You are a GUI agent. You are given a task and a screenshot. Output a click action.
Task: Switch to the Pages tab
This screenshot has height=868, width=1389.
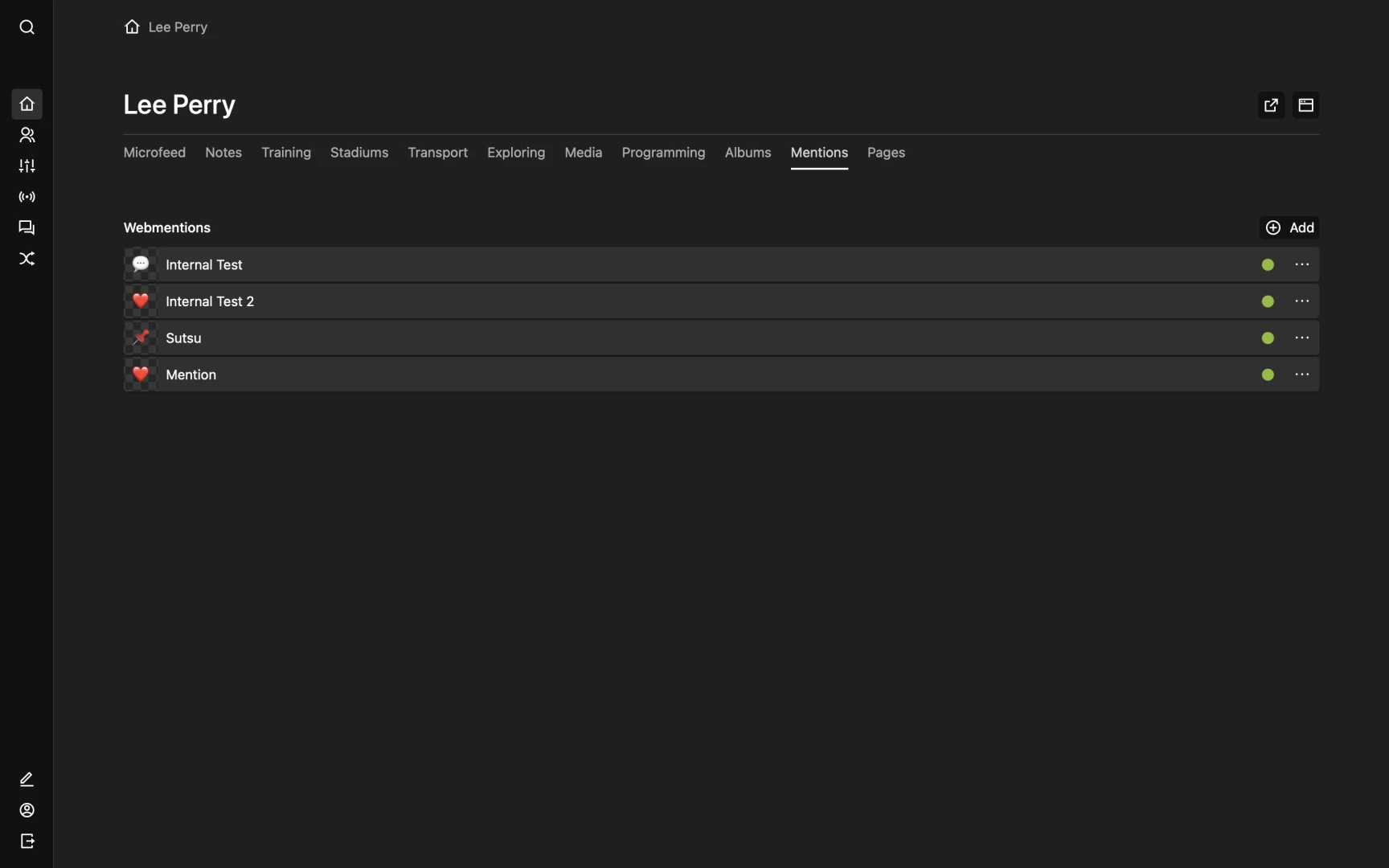coord(886,153)
